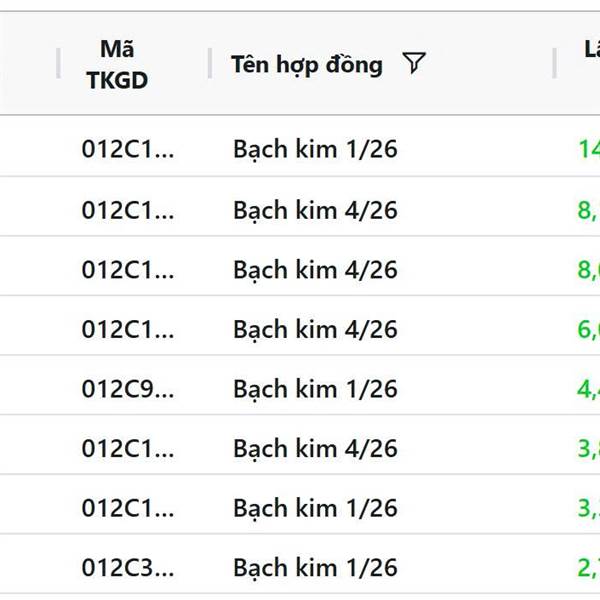Click divider between Mã TKGD and Tên hợp đồng
This screenshot has height=600, width=600.
point(210,63)
